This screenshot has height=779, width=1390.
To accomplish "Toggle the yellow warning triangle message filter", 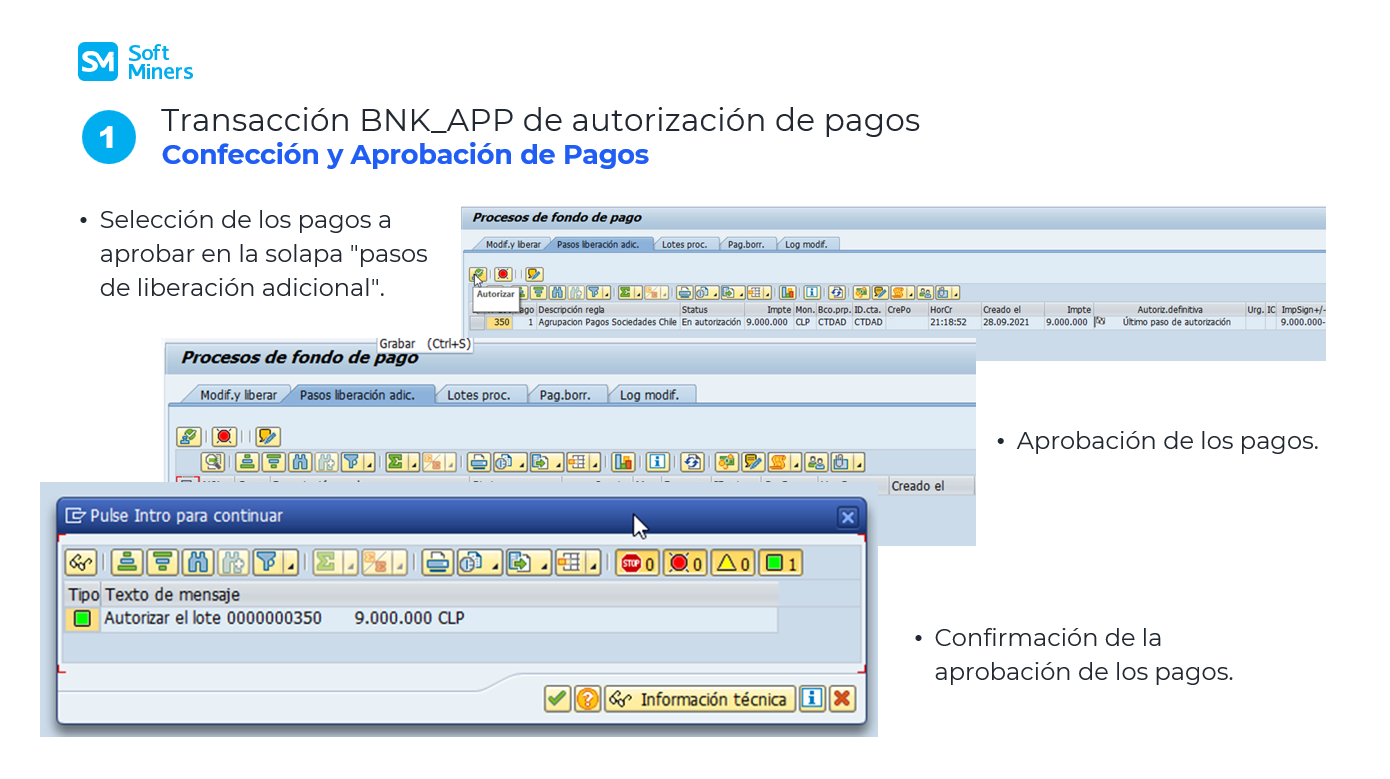I will click(x=733, y=563).
